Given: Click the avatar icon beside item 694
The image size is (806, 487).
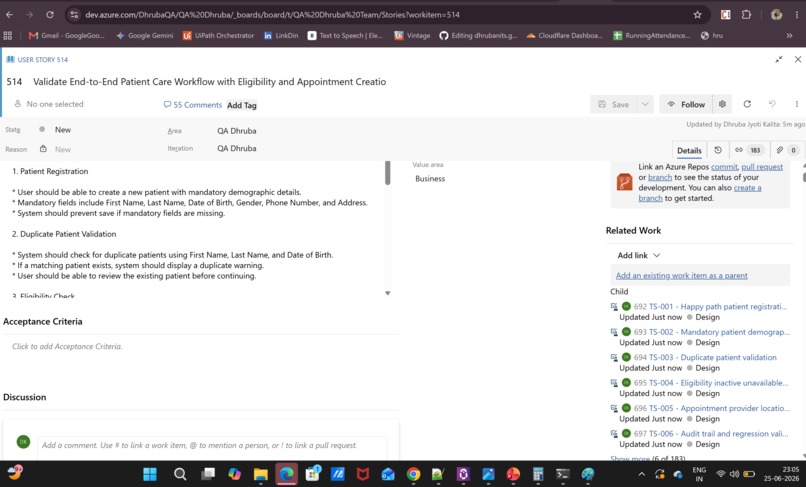Looking at the screenshot, I should click(x=626, y=357).
